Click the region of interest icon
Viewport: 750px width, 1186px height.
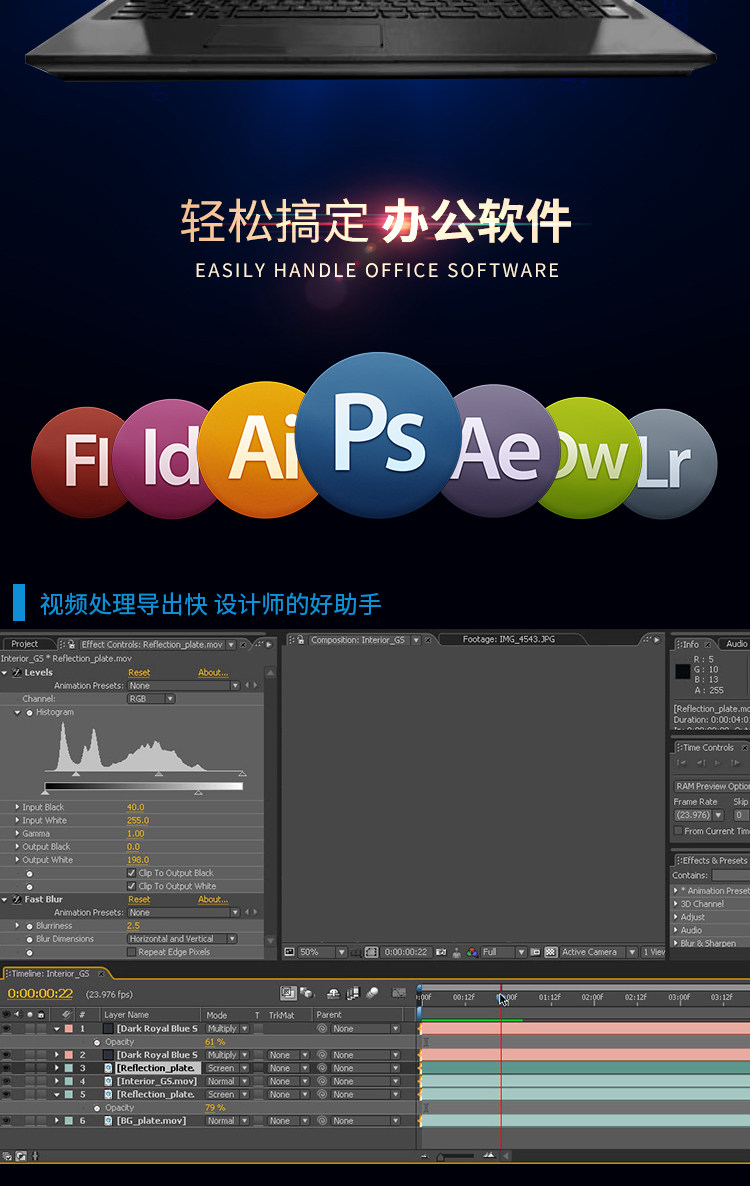point(535,952)
